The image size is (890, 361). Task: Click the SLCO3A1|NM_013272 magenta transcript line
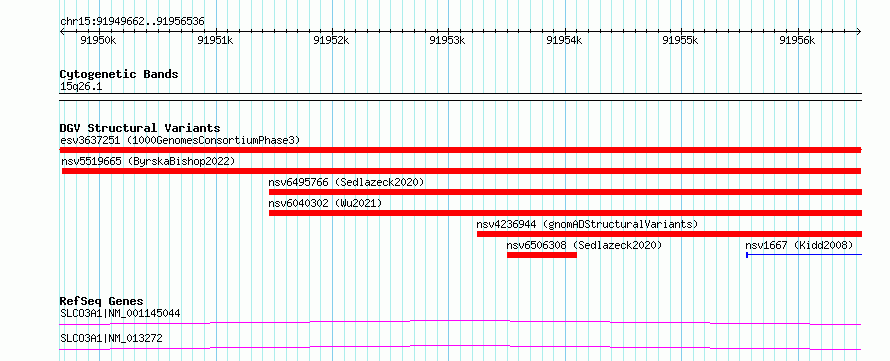460,347
